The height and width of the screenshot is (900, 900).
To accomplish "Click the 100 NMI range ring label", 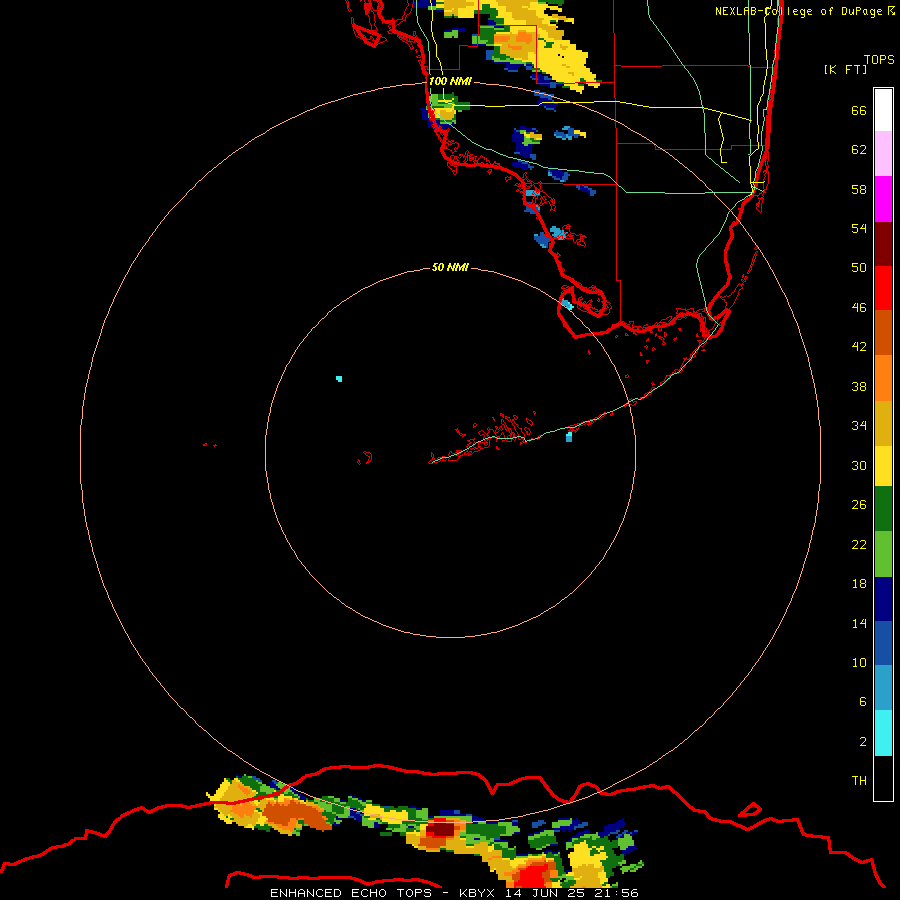I will tap(450, 81).
